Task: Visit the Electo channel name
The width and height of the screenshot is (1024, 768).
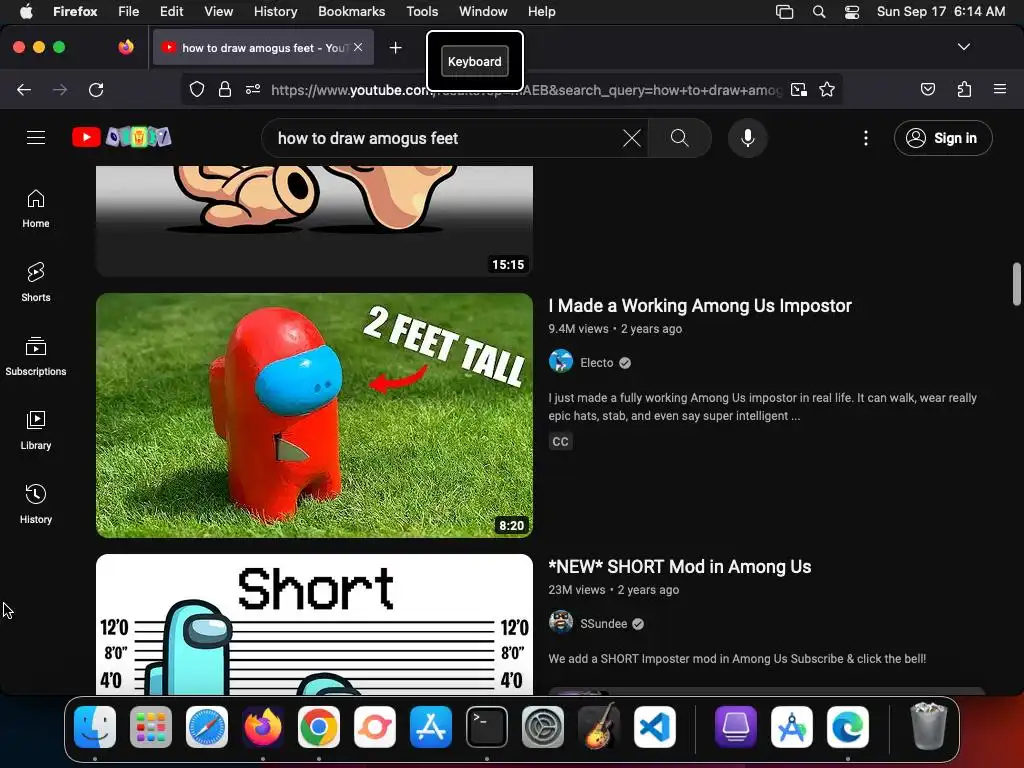Action: click(x=596, y=362)
